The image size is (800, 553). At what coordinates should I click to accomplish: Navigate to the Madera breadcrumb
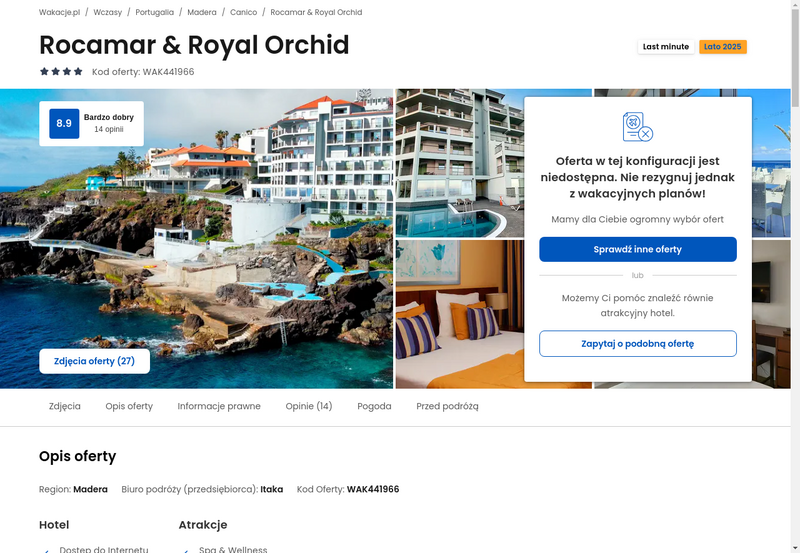202,12
